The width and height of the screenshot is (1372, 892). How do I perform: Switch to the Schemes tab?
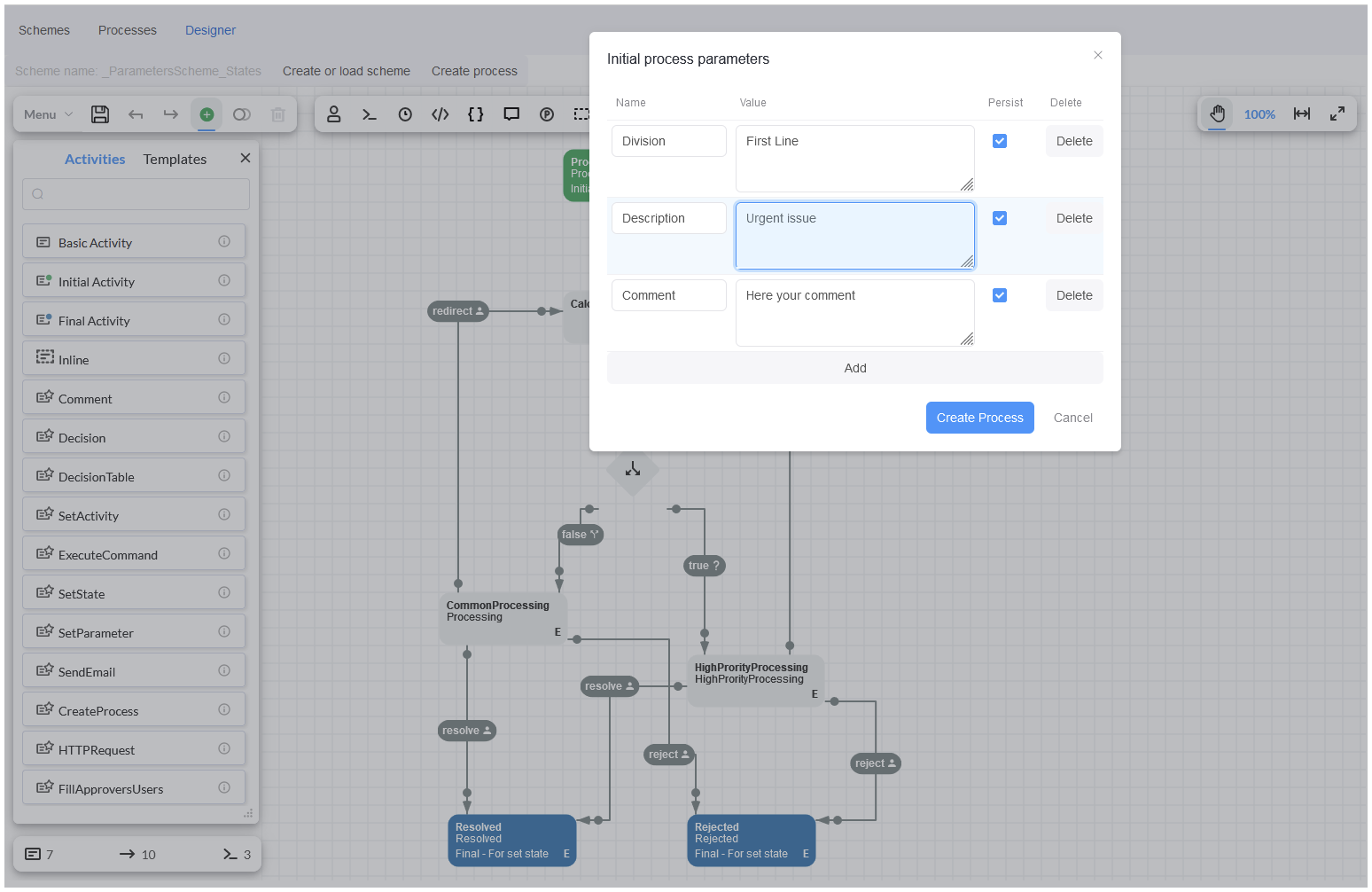(x=44, y=30)
